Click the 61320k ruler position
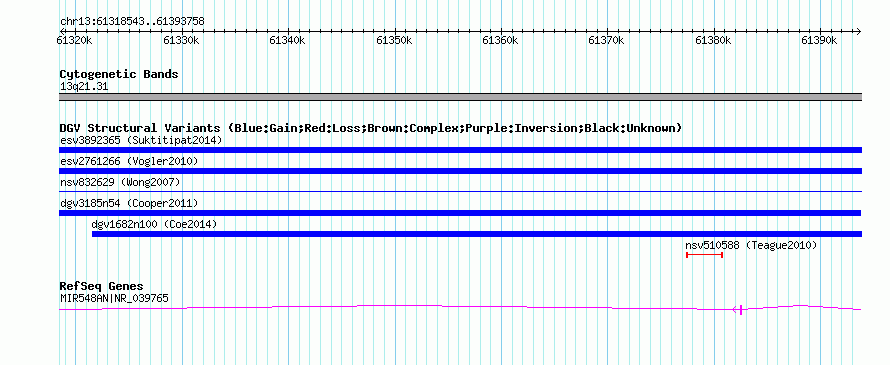The width and height of the screenshot is (890, 365). 75,40
